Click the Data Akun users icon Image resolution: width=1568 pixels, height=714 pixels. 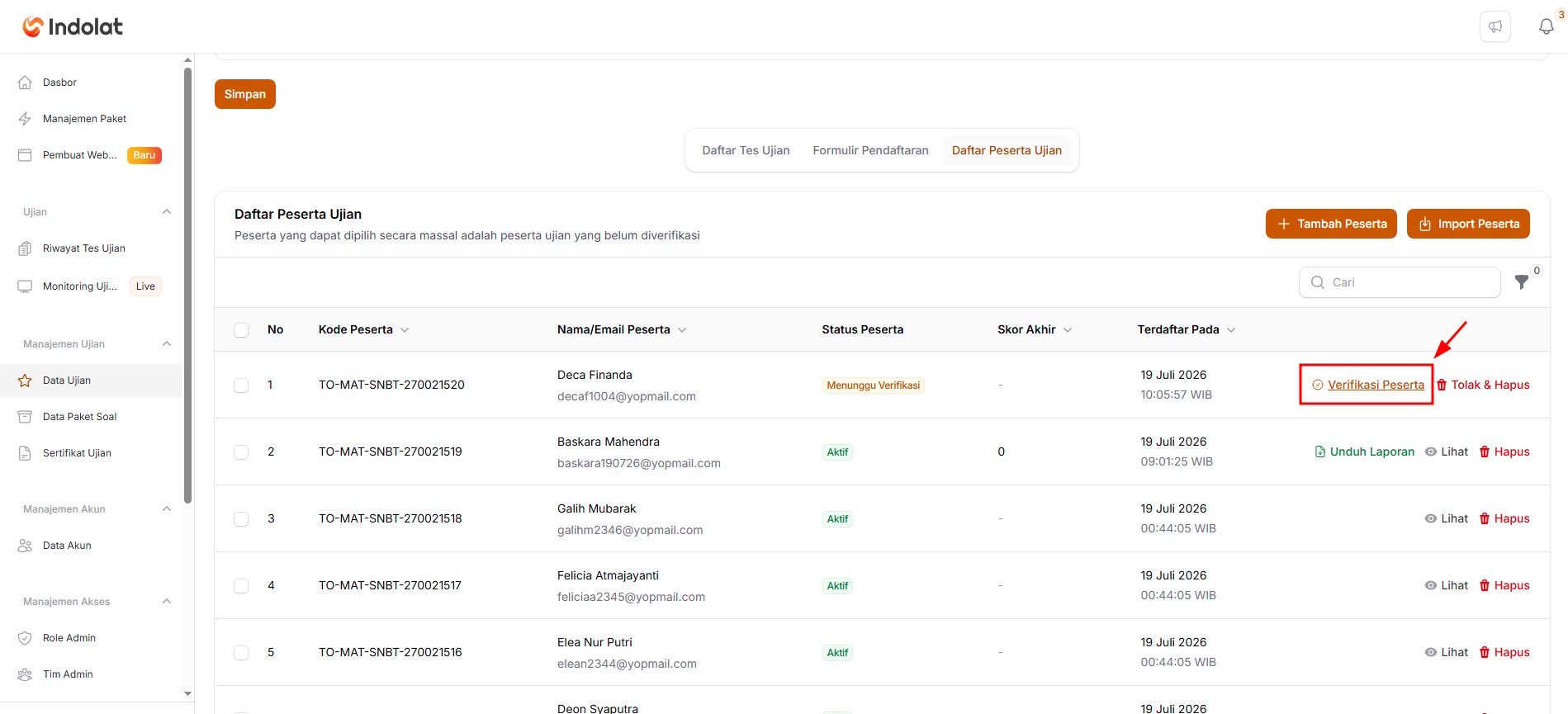click(x=25, y=546)
